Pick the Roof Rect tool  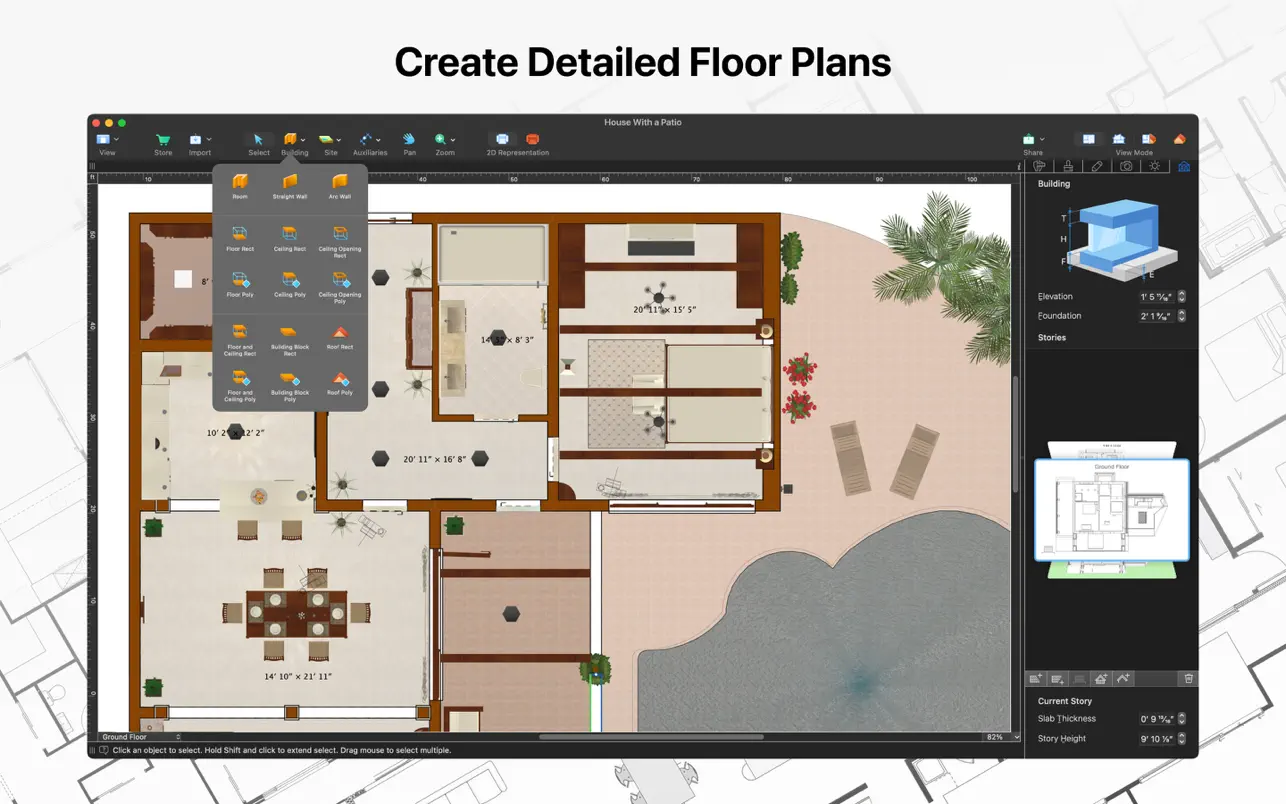340,335
